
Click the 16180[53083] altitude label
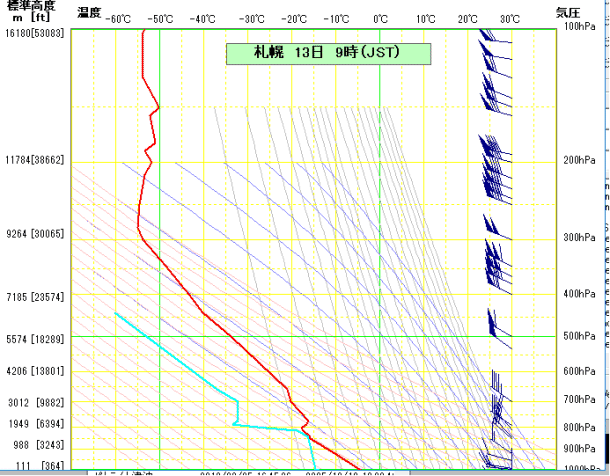click(x=36, y=33)
